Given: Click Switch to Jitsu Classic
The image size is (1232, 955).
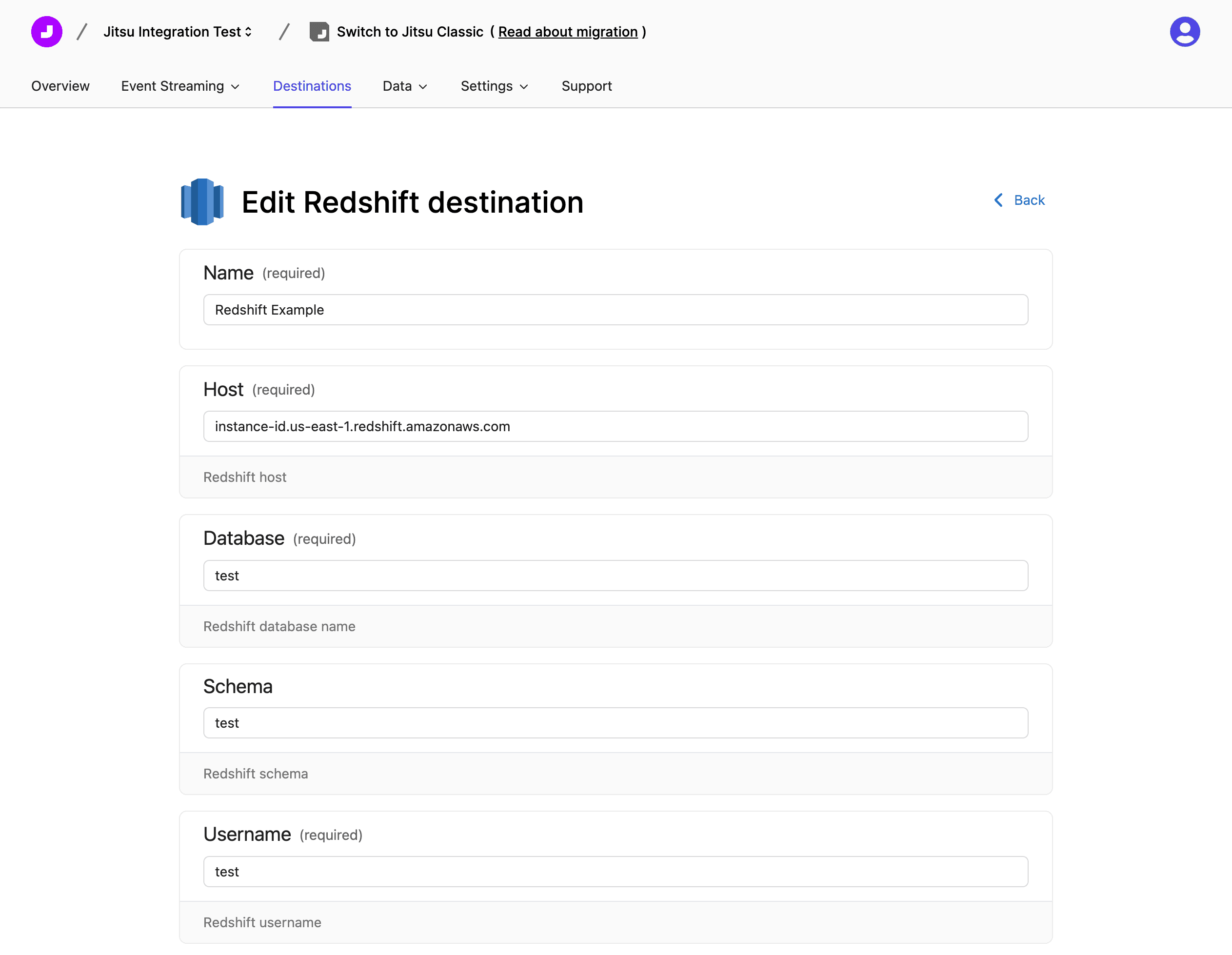Looking at the screenshot, I should 410,32.
